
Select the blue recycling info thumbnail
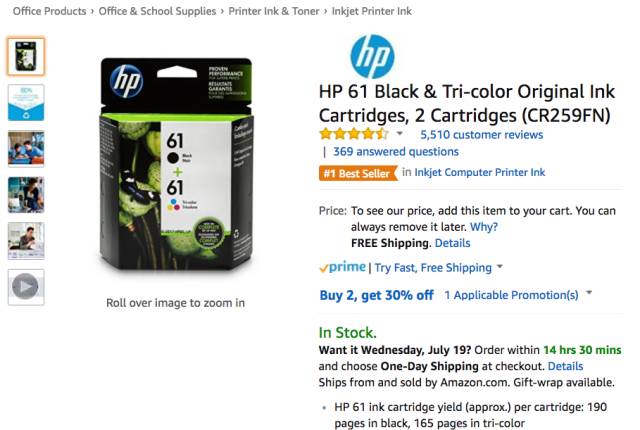(26, 102)
